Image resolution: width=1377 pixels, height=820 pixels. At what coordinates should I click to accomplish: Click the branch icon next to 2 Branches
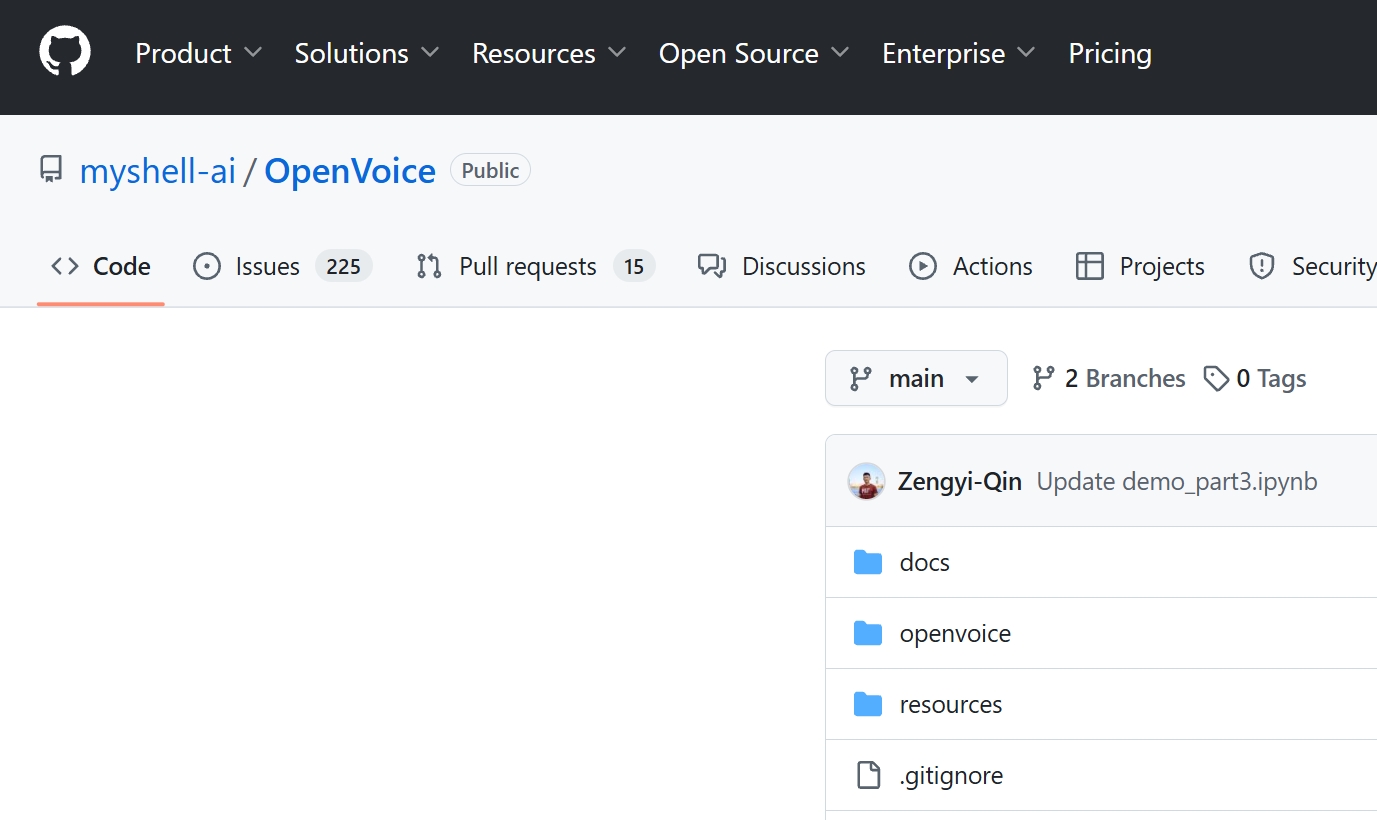click(1044, 378)
